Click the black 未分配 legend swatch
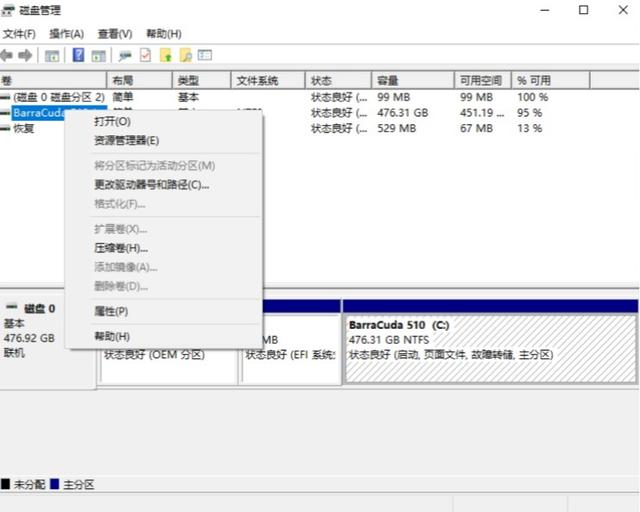 coord(5,484)
